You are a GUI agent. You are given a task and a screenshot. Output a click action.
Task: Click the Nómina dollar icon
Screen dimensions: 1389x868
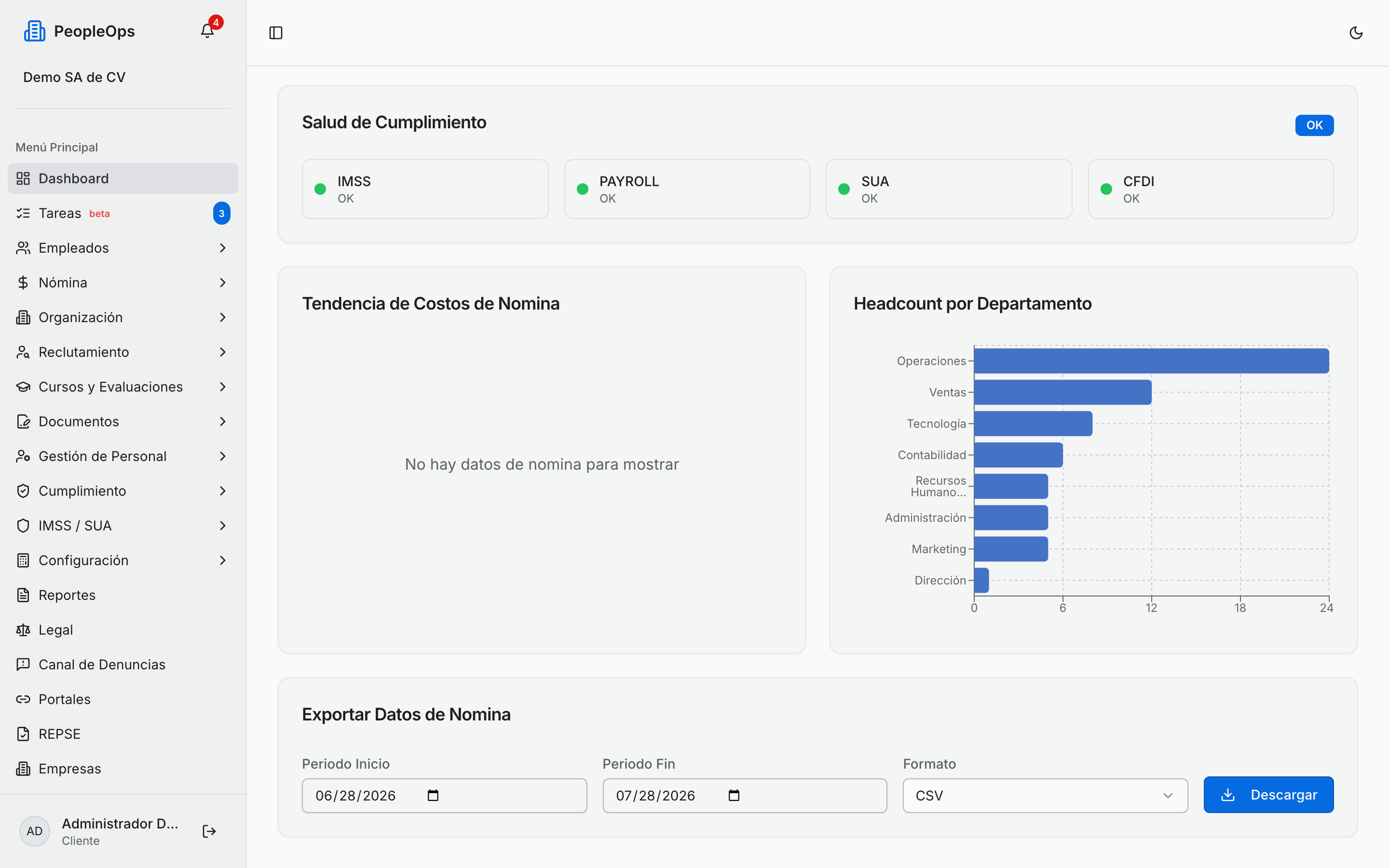click(x=23, y=283)
